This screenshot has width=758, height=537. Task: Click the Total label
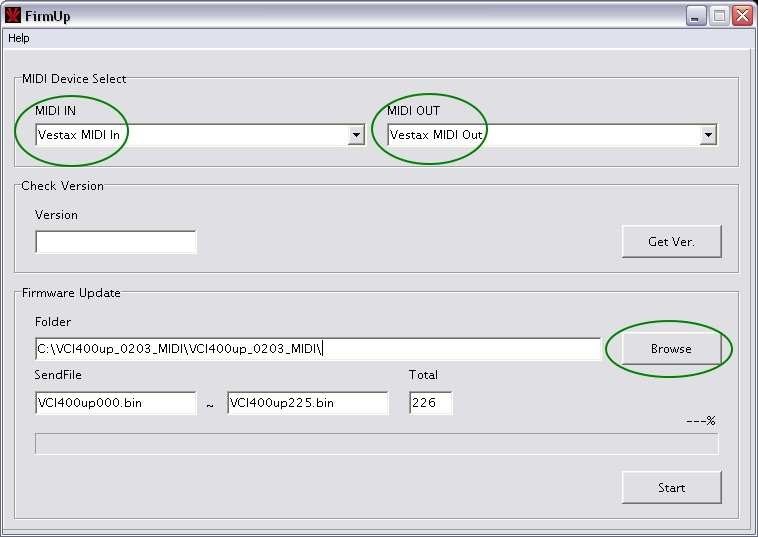423,375
